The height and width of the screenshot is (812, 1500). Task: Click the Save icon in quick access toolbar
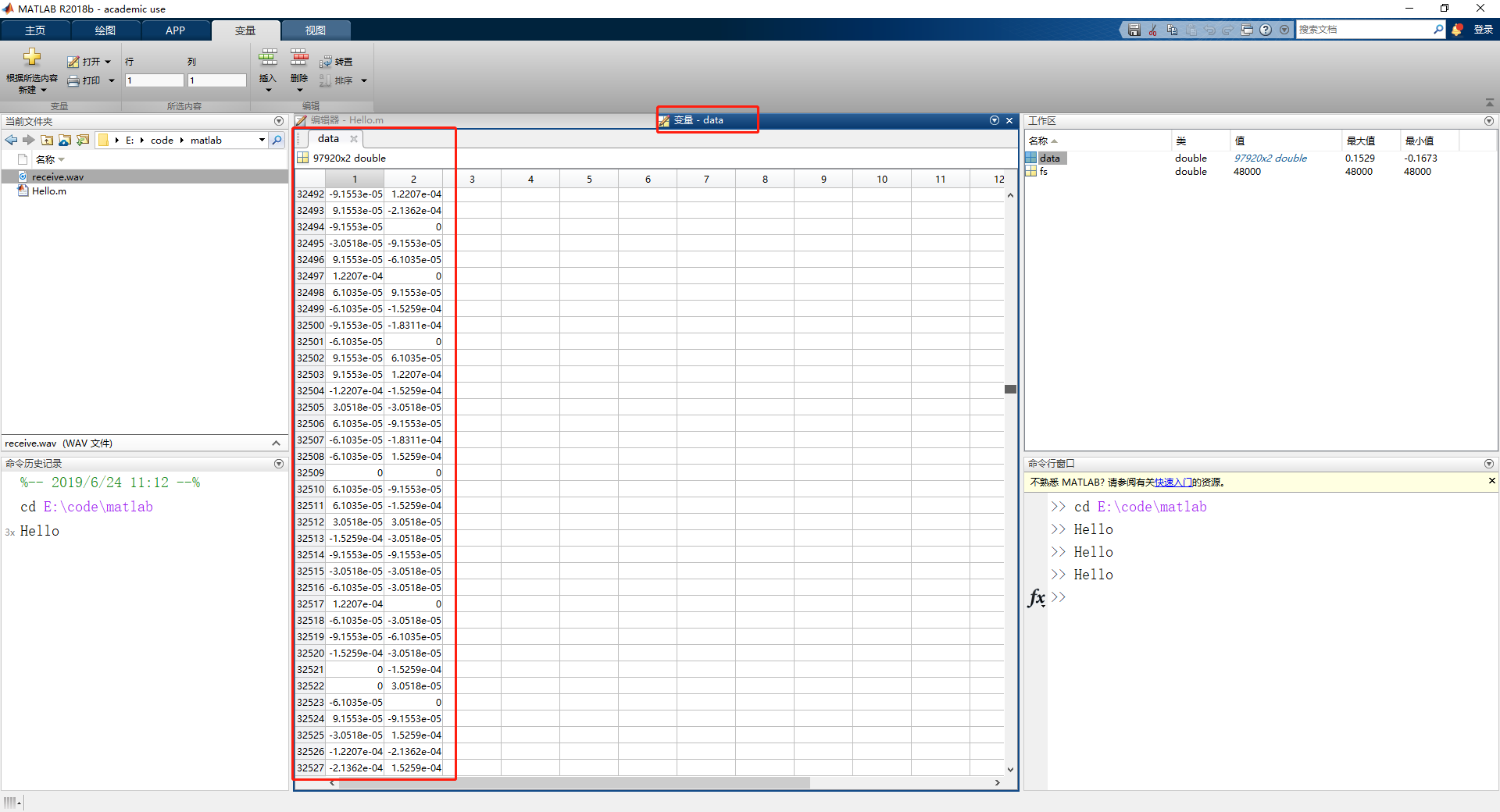tap(1134, 30)
